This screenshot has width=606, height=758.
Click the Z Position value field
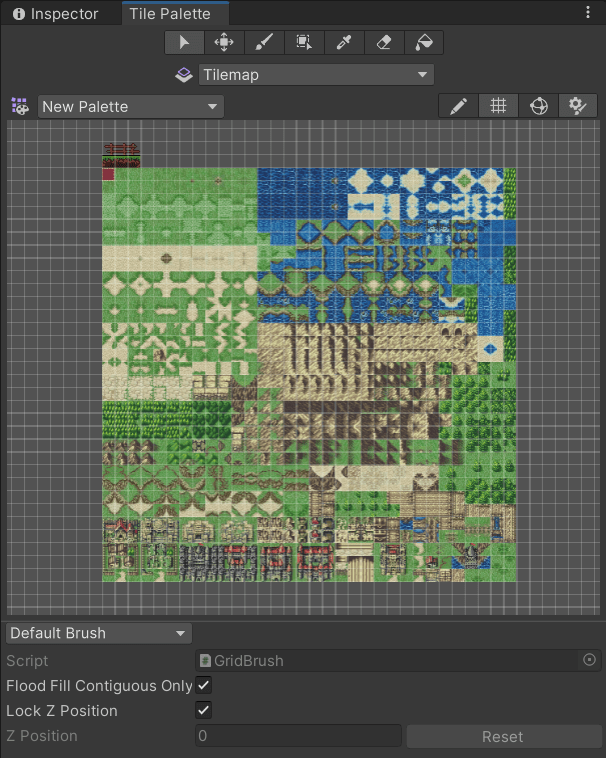click(x=298, y=736)
